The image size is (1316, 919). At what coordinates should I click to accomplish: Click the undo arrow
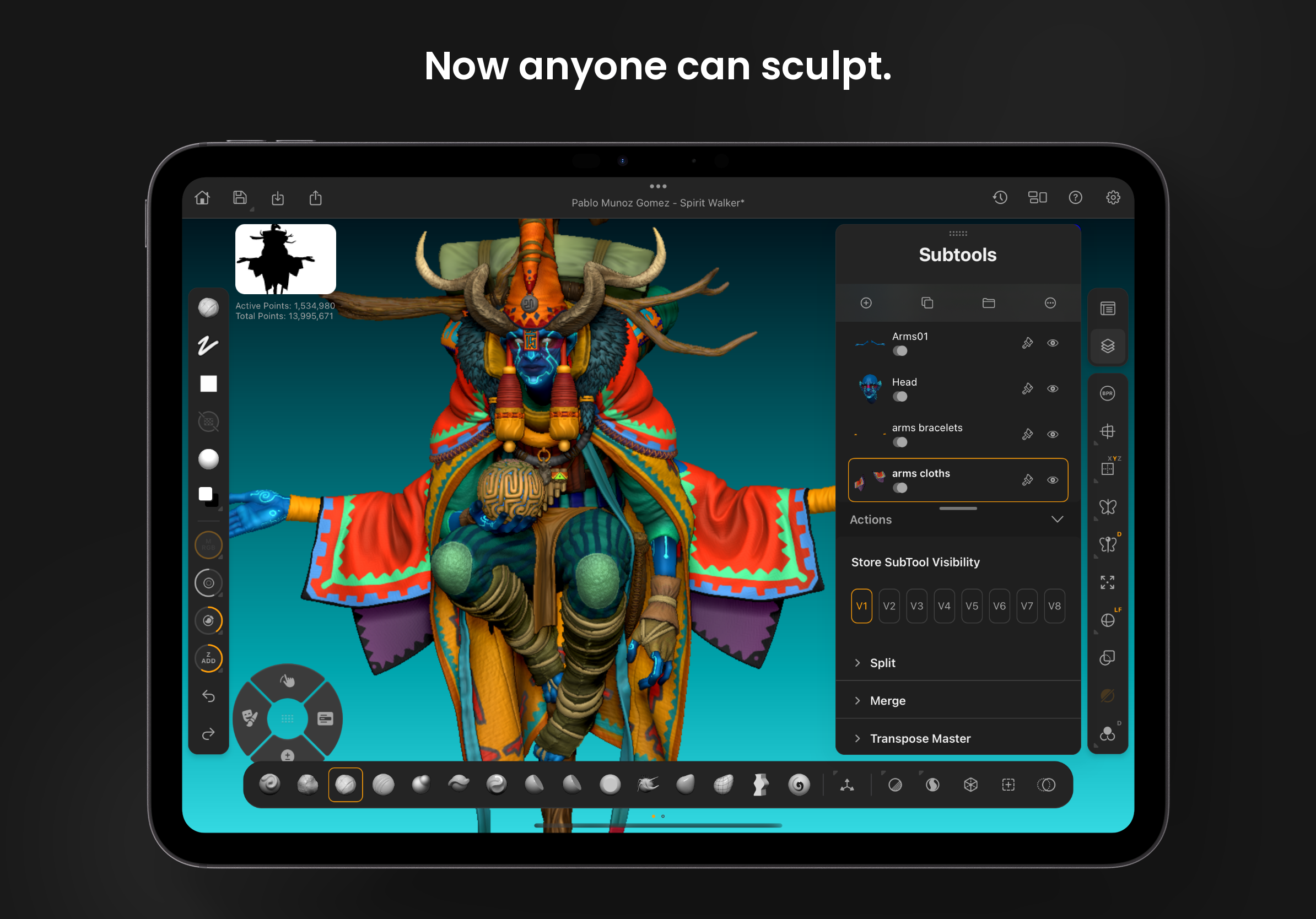click(208, 696)
